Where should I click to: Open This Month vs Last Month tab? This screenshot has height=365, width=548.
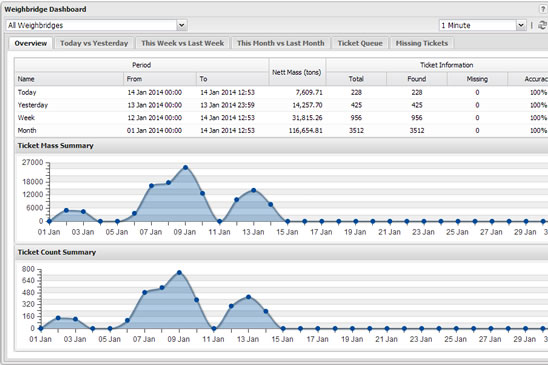[281, 43]
